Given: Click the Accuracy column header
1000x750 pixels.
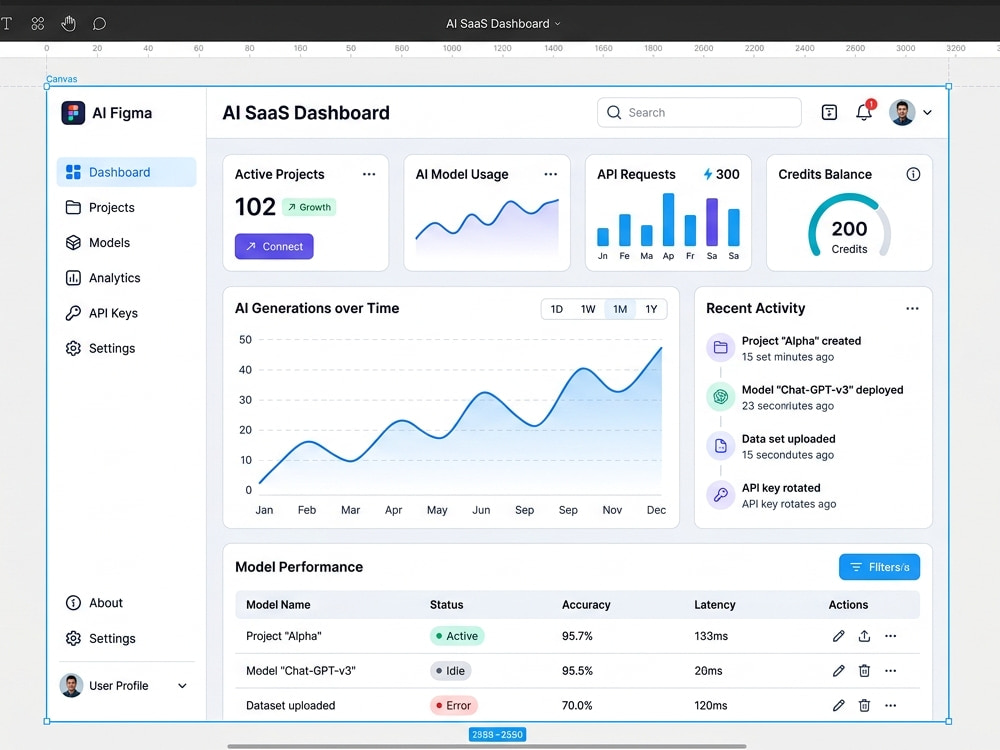Looking at the screenshot, I should [x=586, y=605].
